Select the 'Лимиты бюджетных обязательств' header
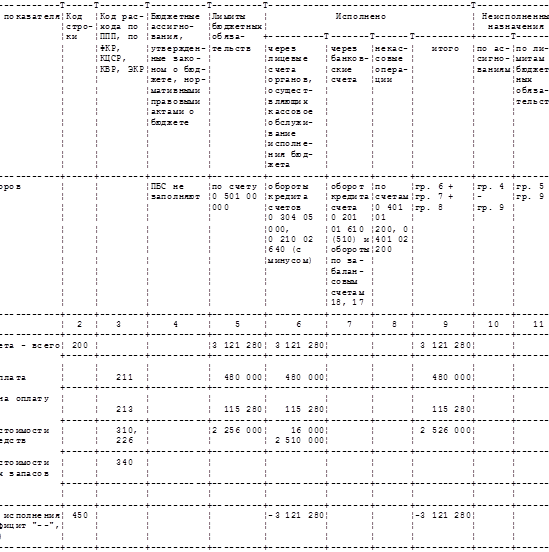 tap(237, 32)
